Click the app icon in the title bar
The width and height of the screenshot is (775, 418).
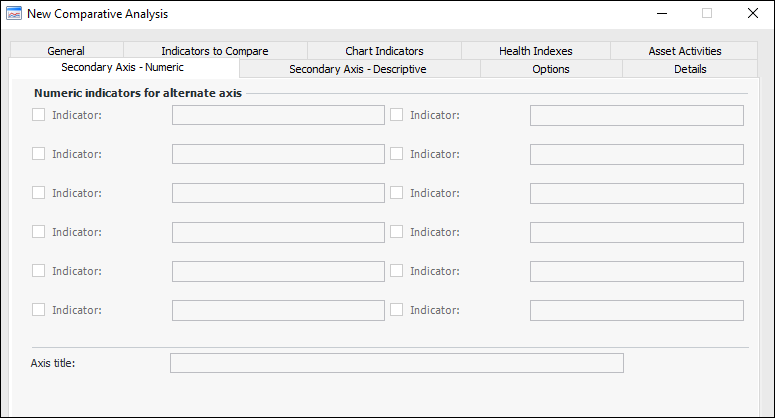[14, 14]
